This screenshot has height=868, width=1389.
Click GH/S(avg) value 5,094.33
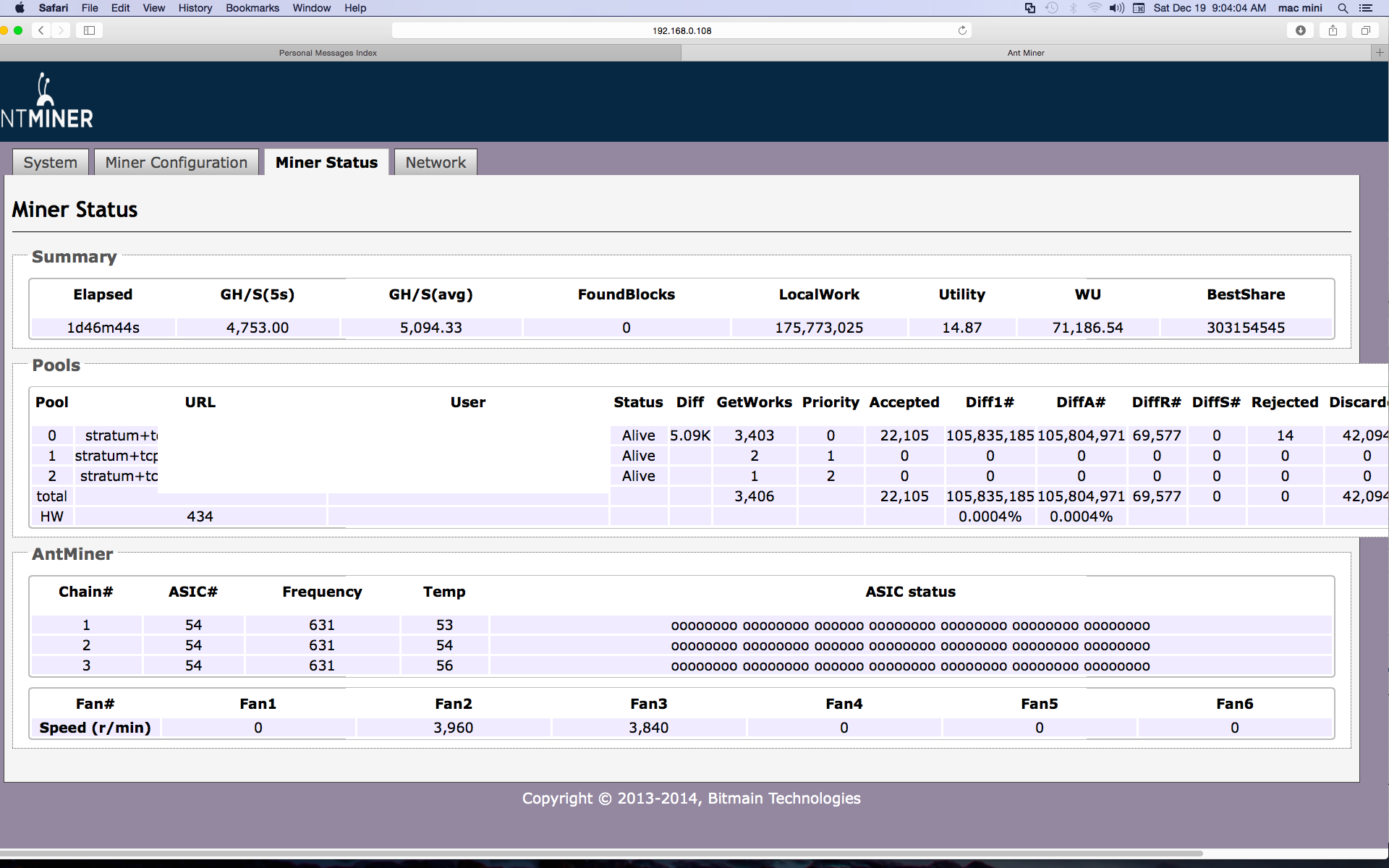pyautogui.click(x=431, y=328)
